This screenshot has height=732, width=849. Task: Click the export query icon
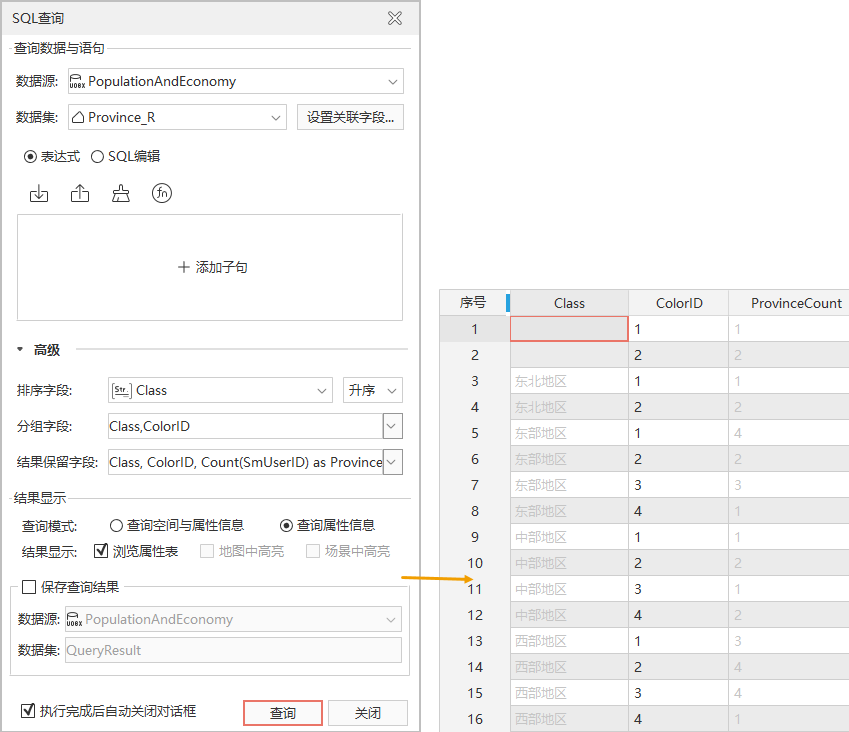pyautogui.click(x=80, y=194)
